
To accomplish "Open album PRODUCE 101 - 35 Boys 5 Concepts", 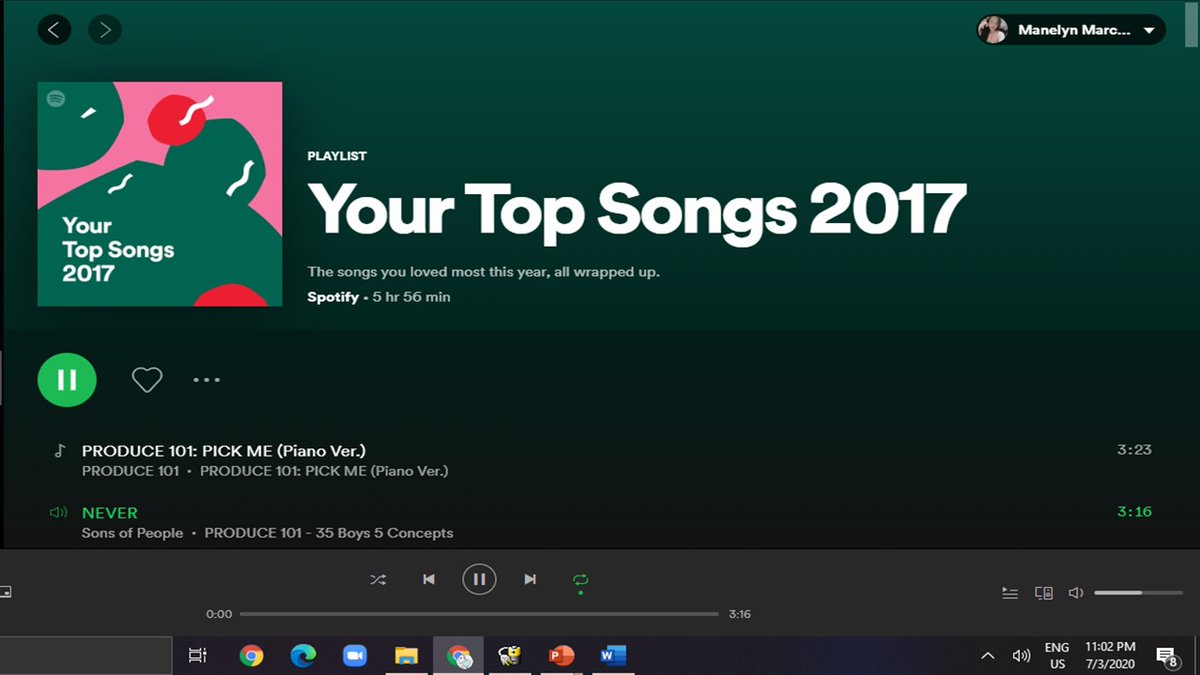I will 329,533.
